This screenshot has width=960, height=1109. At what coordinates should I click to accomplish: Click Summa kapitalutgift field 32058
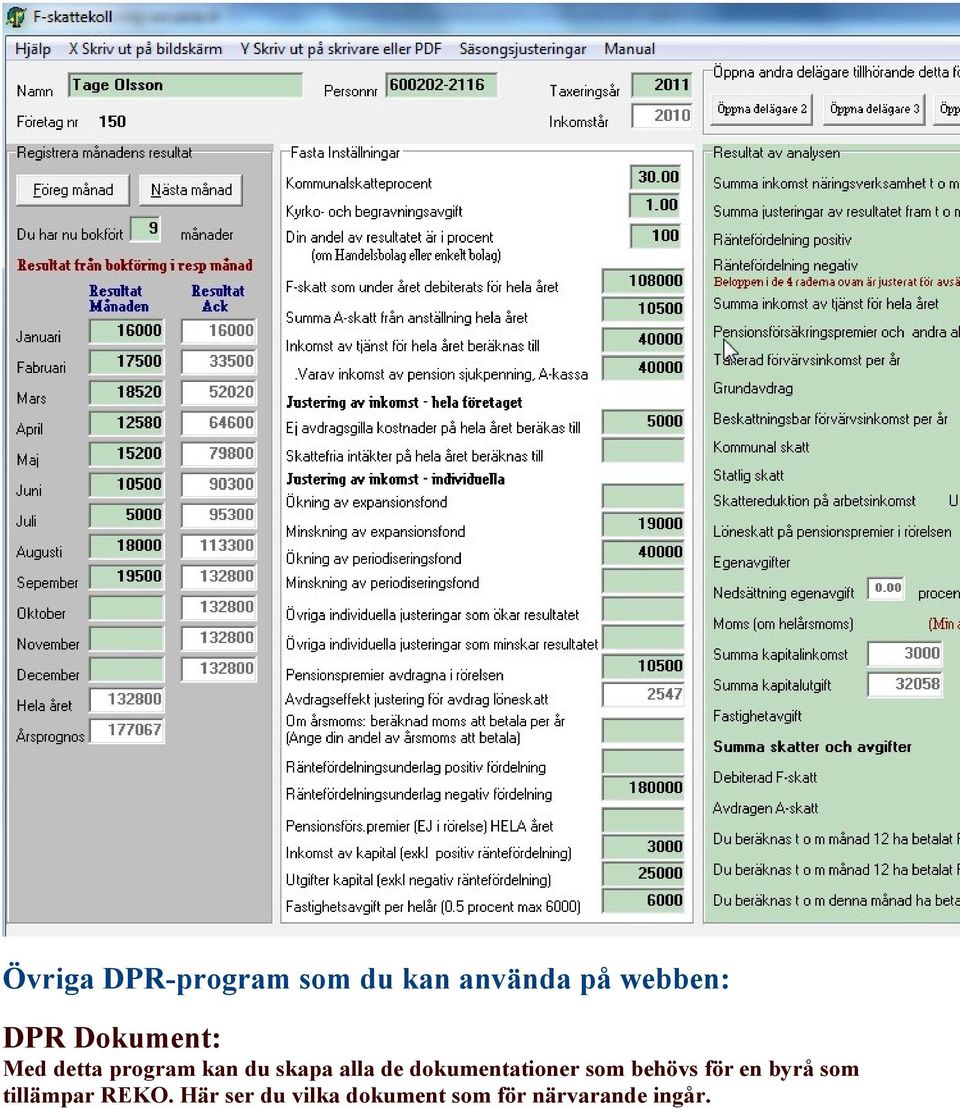[905, 684]
